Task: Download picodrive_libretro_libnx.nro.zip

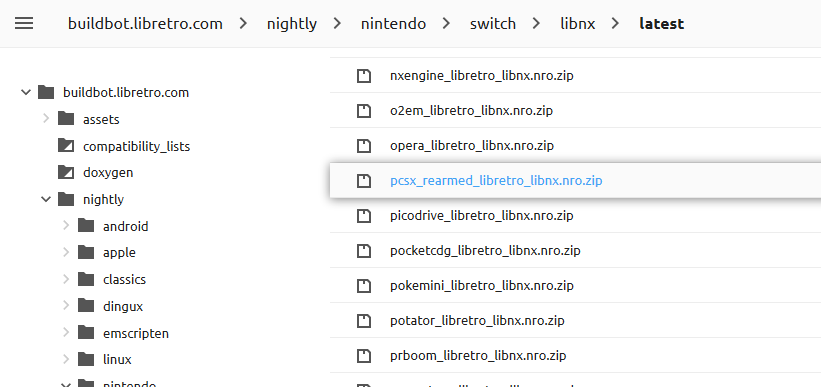Action: click(482, 216)
